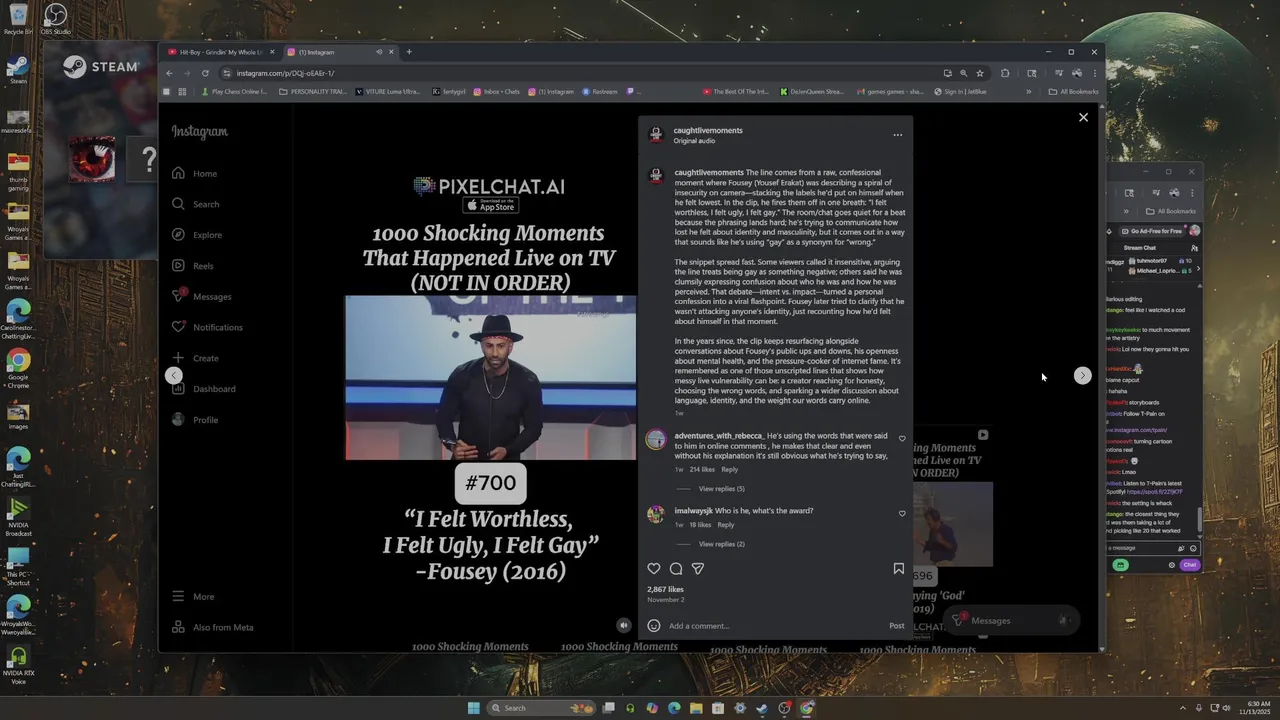Screen dimensions: 1280x720
Task: Open the comment bubble icon under post
Action: (x=676, y=568)
